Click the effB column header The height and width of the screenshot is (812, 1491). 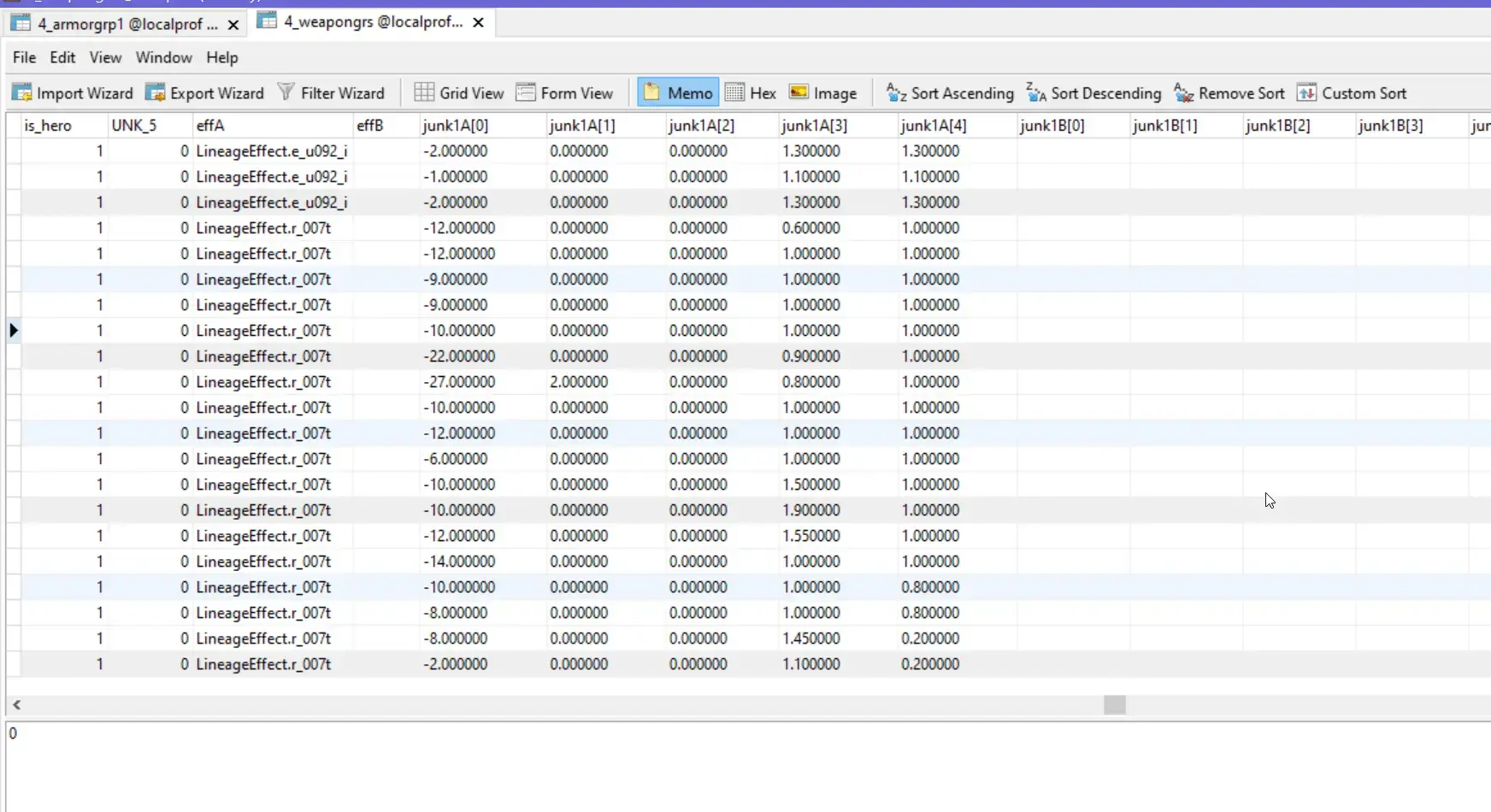pos(386,126)
